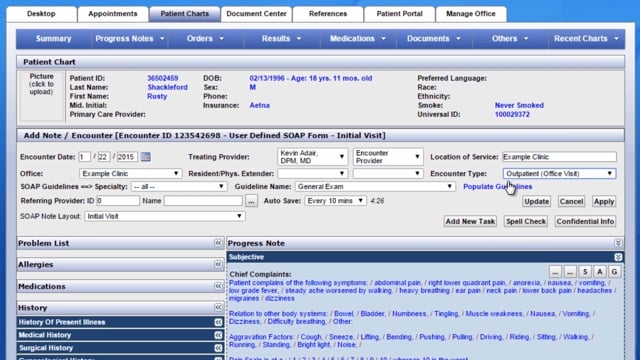640x360 pixels.
Task: Click the Apply button
Action: pyautogui.click(x=604, y=202)
